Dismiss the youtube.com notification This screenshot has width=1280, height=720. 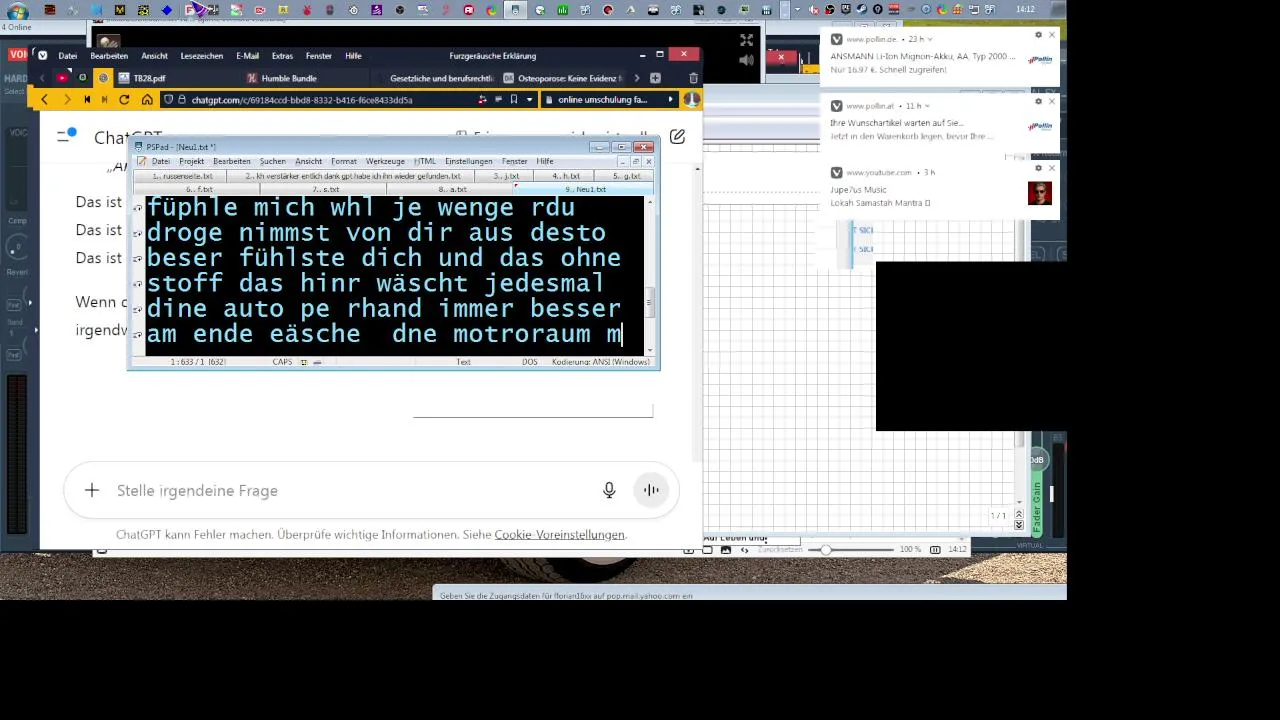click(x=1051, y=168)
